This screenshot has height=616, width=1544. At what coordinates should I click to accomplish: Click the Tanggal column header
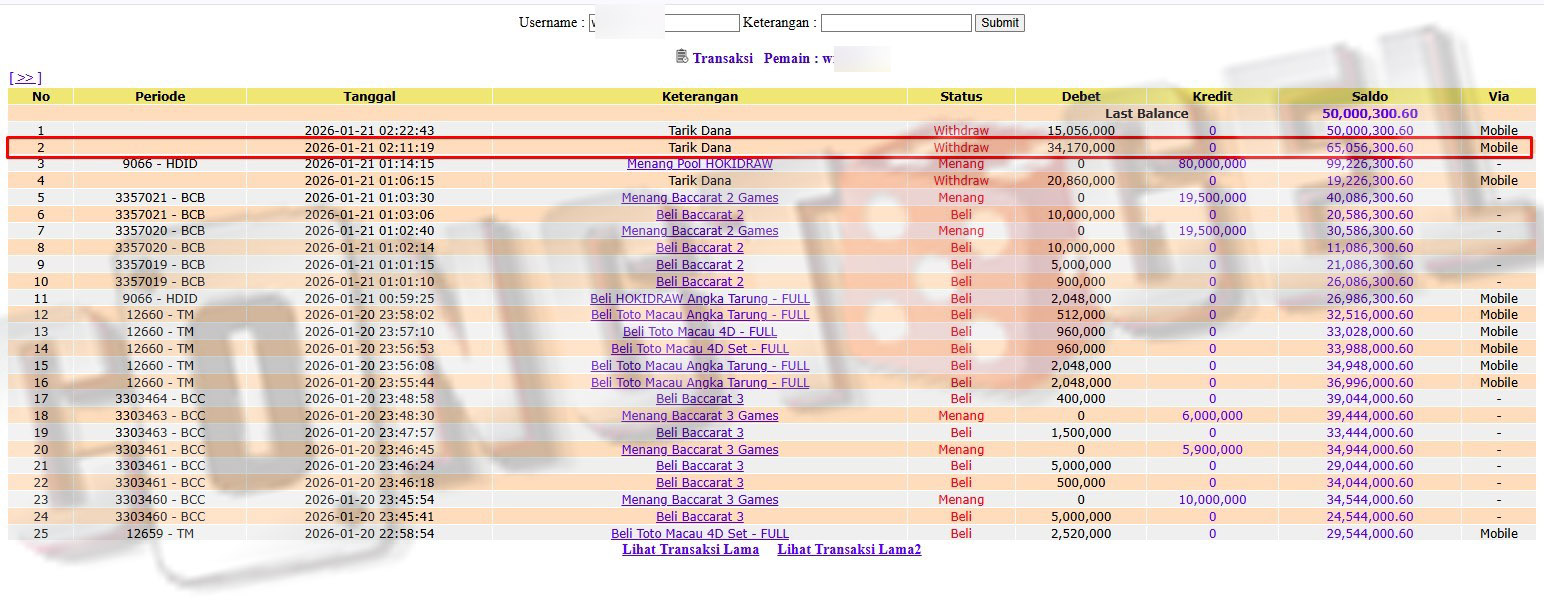pos(369,96)
